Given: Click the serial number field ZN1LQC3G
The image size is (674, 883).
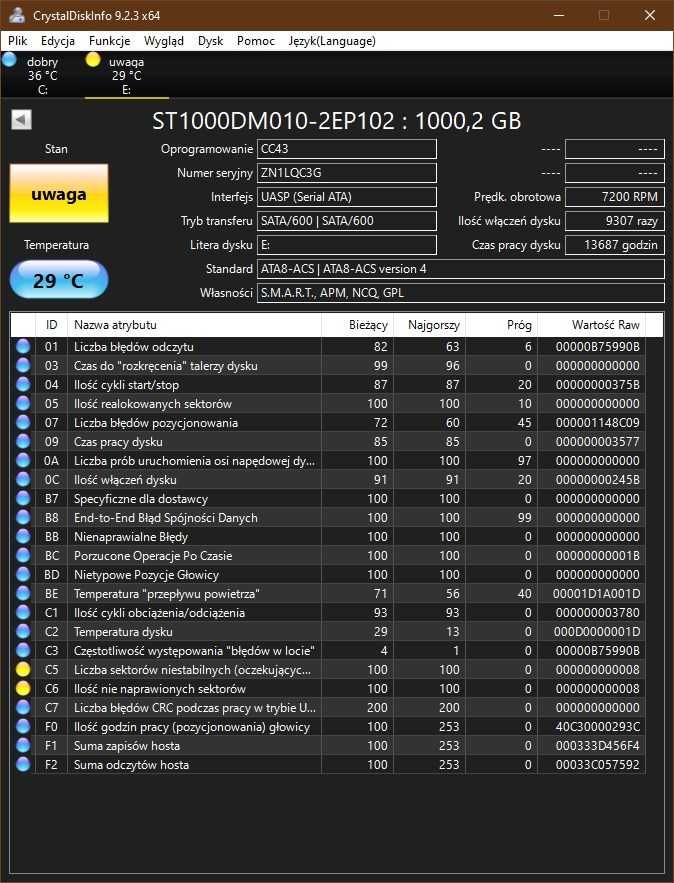Looking at the screenshot, I should [346, 173].
